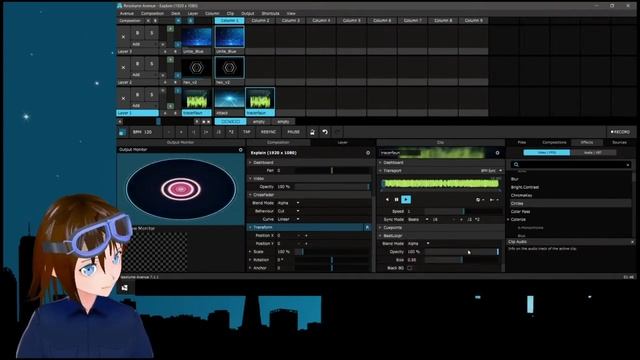This screenshot has width=640, height=360.
Task: Switch to Sources tab
Action: [x=619, y=142]
